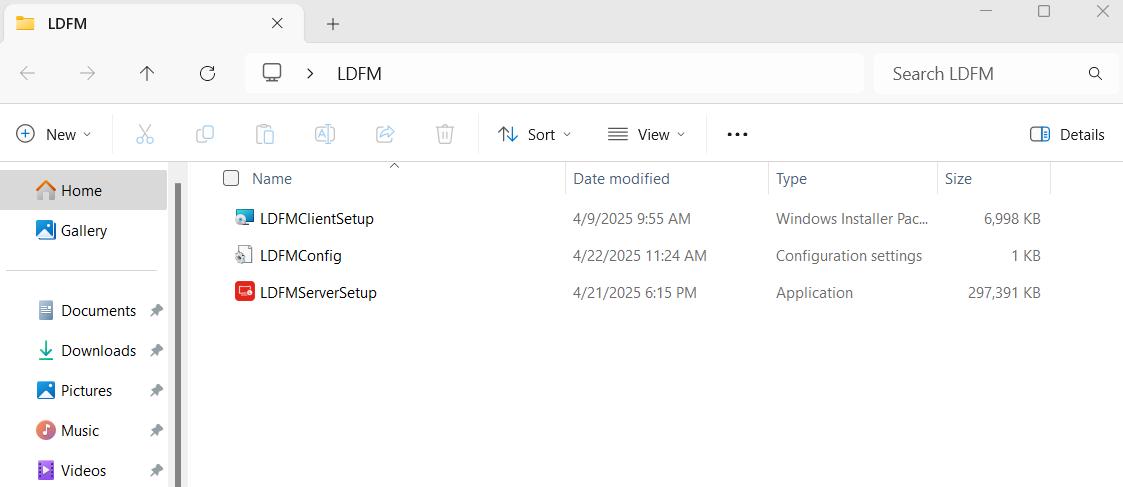This screenshot has width=1123, height=487.
Task: Open Downloads in the sidebar
Action: 98,351
